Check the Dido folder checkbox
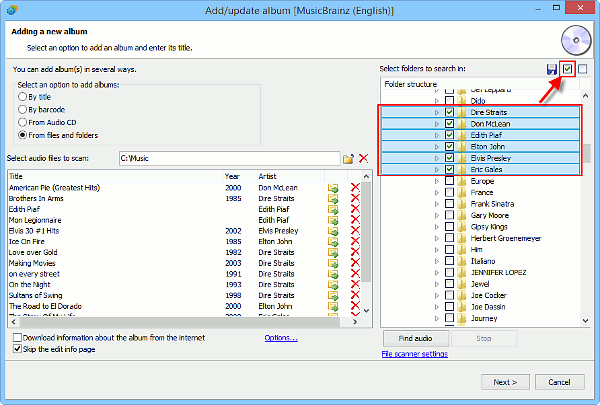Viewport: 600px width, 405px height. pyautogui.click(x=450, y=101)
